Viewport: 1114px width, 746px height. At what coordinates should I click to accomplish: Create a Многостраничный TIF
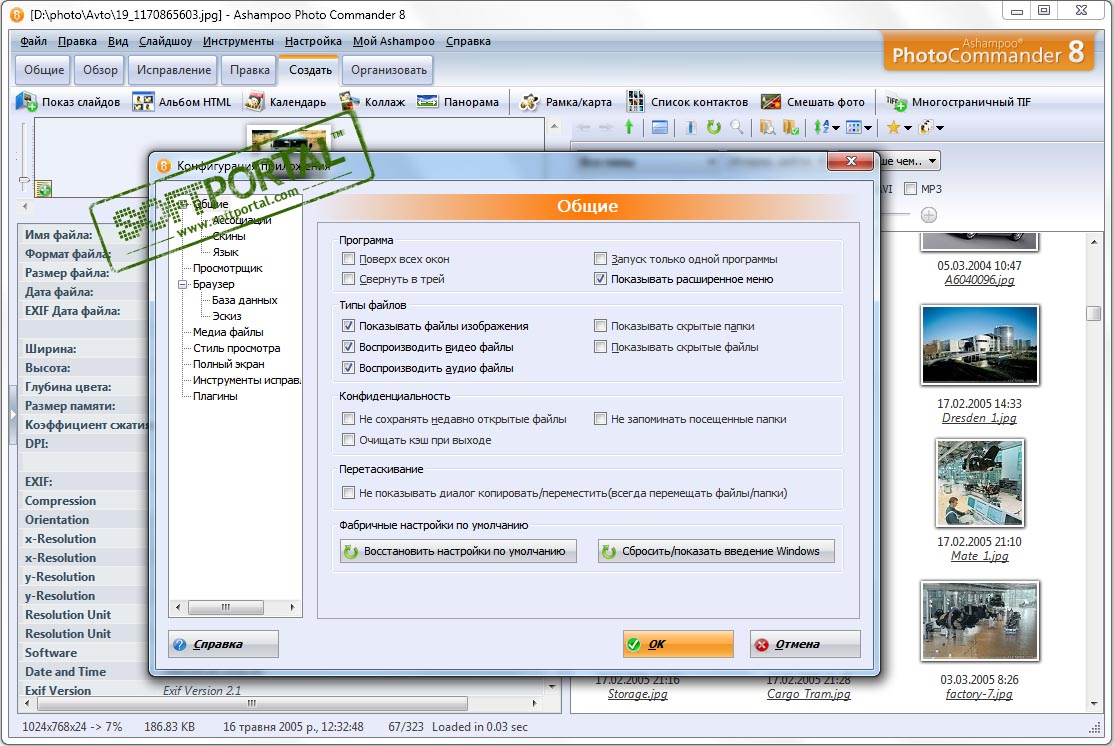tap(958, 102)
